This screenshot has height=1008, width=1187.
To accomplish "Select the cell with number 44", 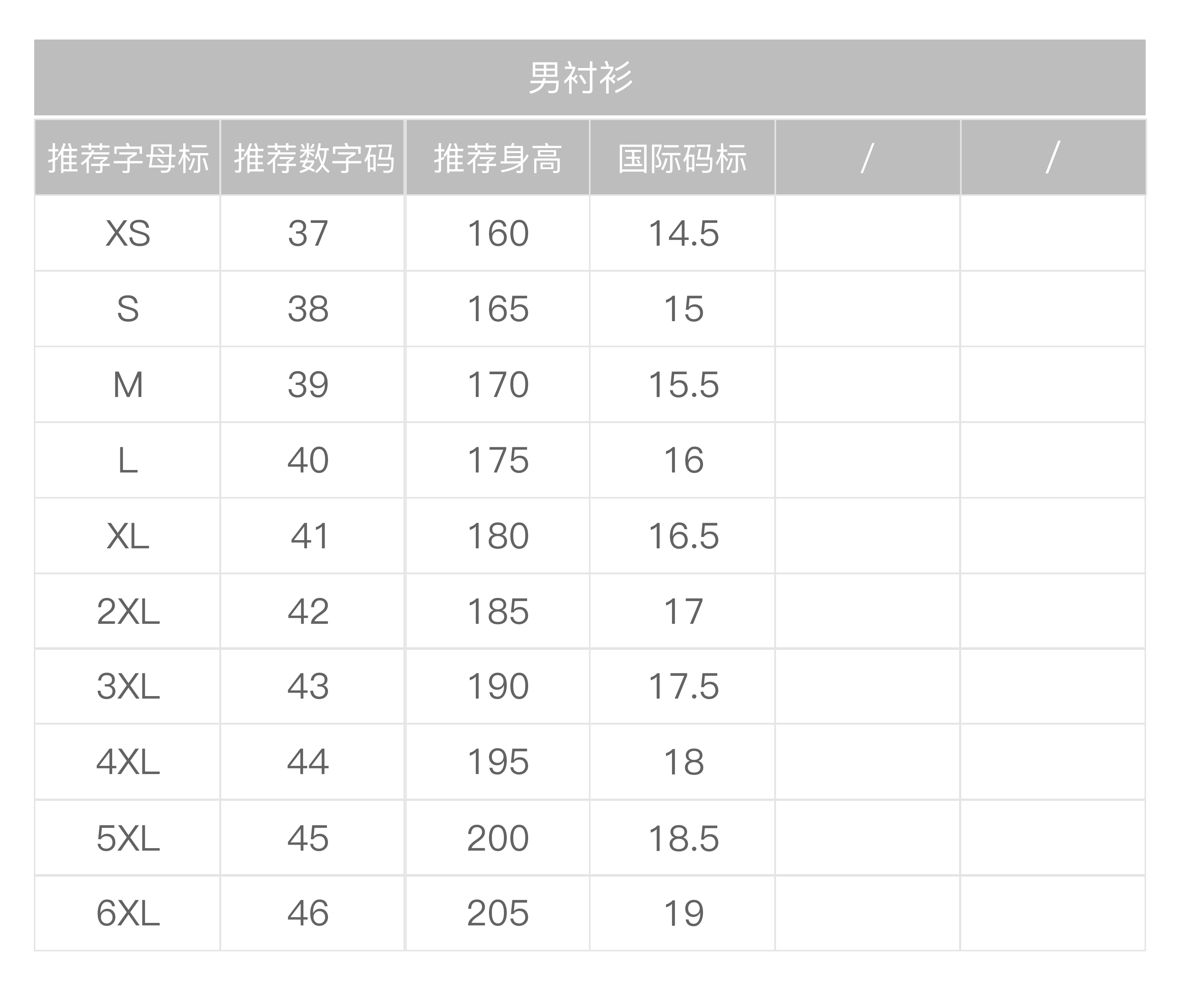I will tap(313, 762).
